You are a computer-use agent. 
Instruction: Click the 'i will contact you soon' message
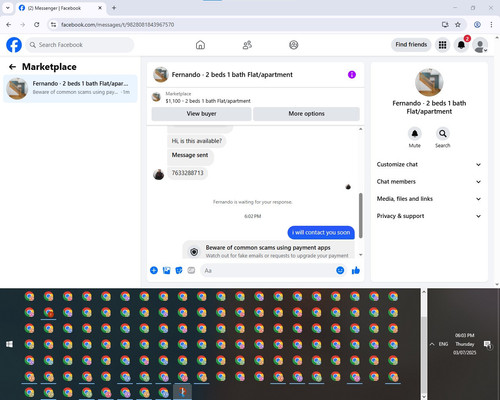[x=321, y=232]
